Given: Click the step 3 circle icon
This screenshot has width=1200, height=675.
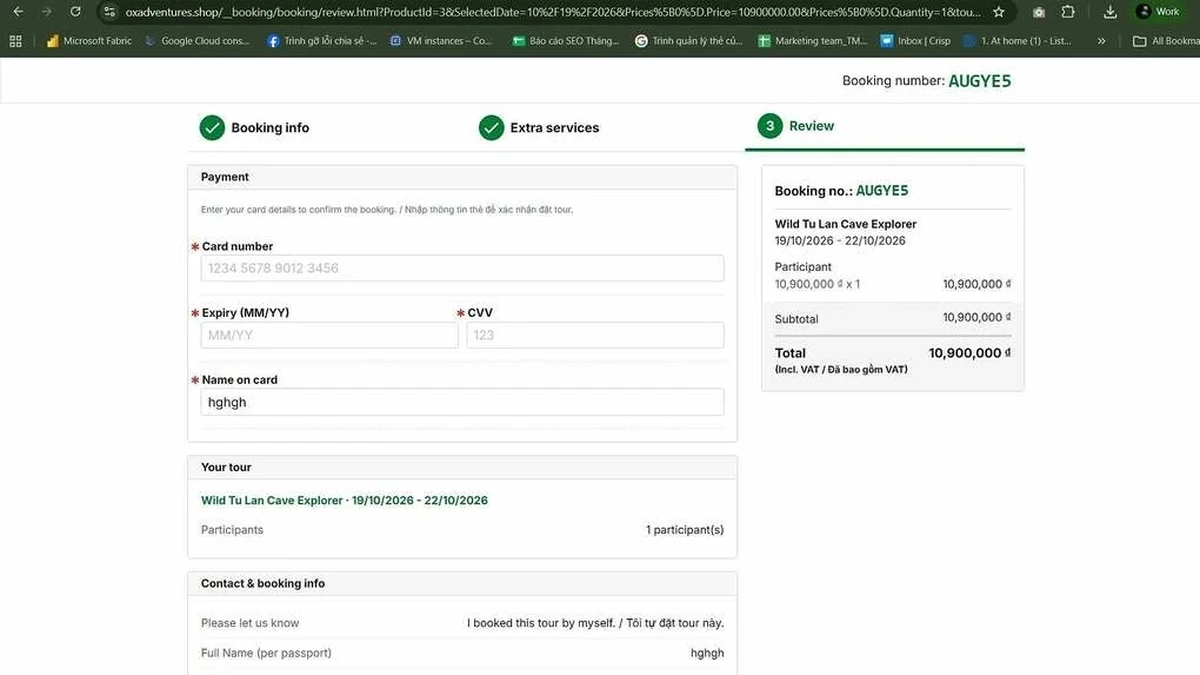Looking at the screenshot, I should 769,126.
